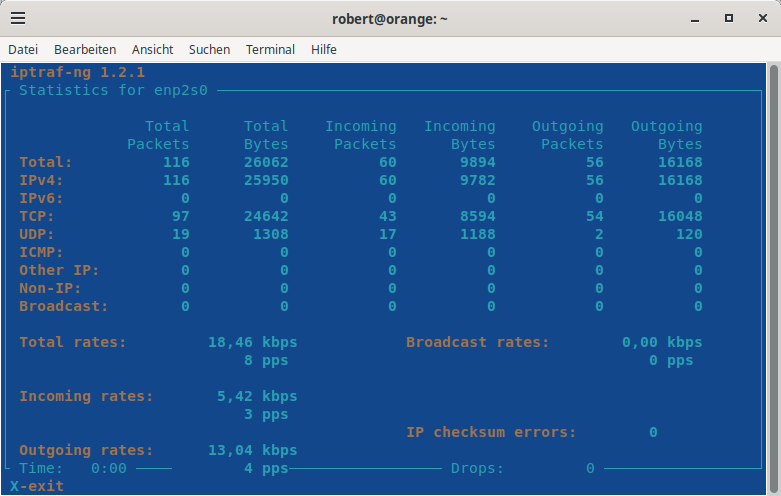Click the title bar text robert@orange

pyautogui.click(x=390, y=19)
